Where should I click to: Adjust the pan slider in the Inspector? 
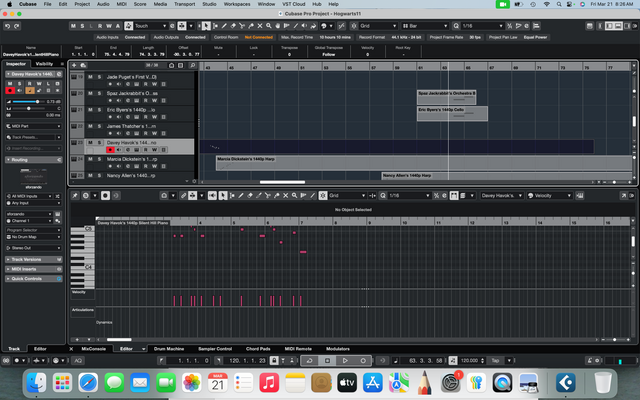[x=29, y=109]
